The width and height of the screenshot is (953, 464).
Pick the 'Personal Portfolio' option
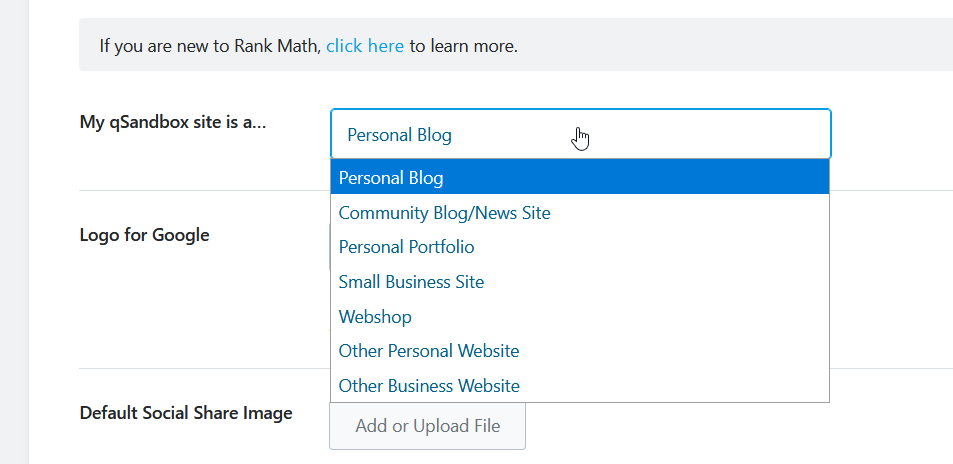click(x=406, y=247)
